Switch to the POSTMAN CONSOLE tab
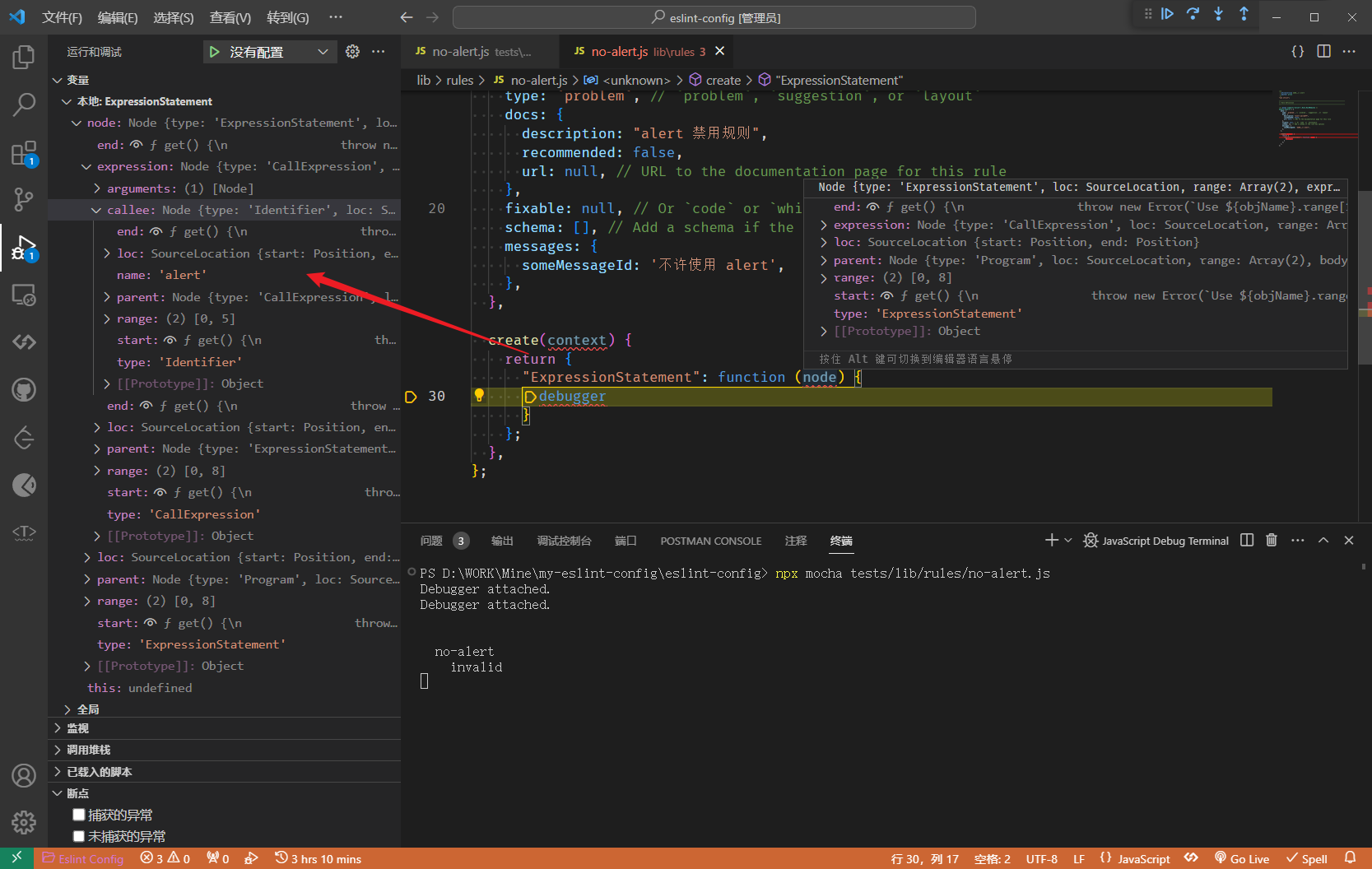The height and width of the screenshot is (869, 1372). pos(711,541)
